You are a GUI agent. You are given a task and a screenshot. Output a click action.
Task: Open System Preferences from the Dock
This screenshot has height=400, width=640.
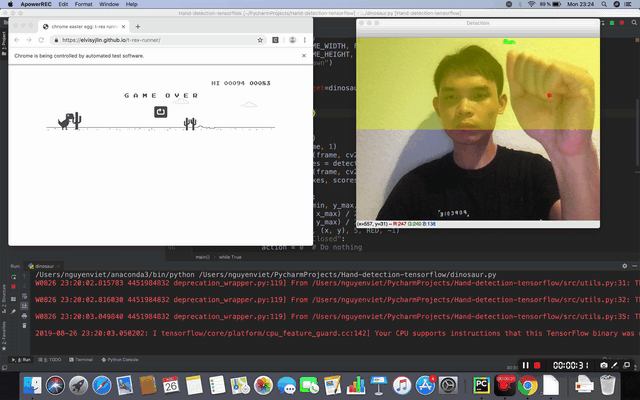coord(448,385)
